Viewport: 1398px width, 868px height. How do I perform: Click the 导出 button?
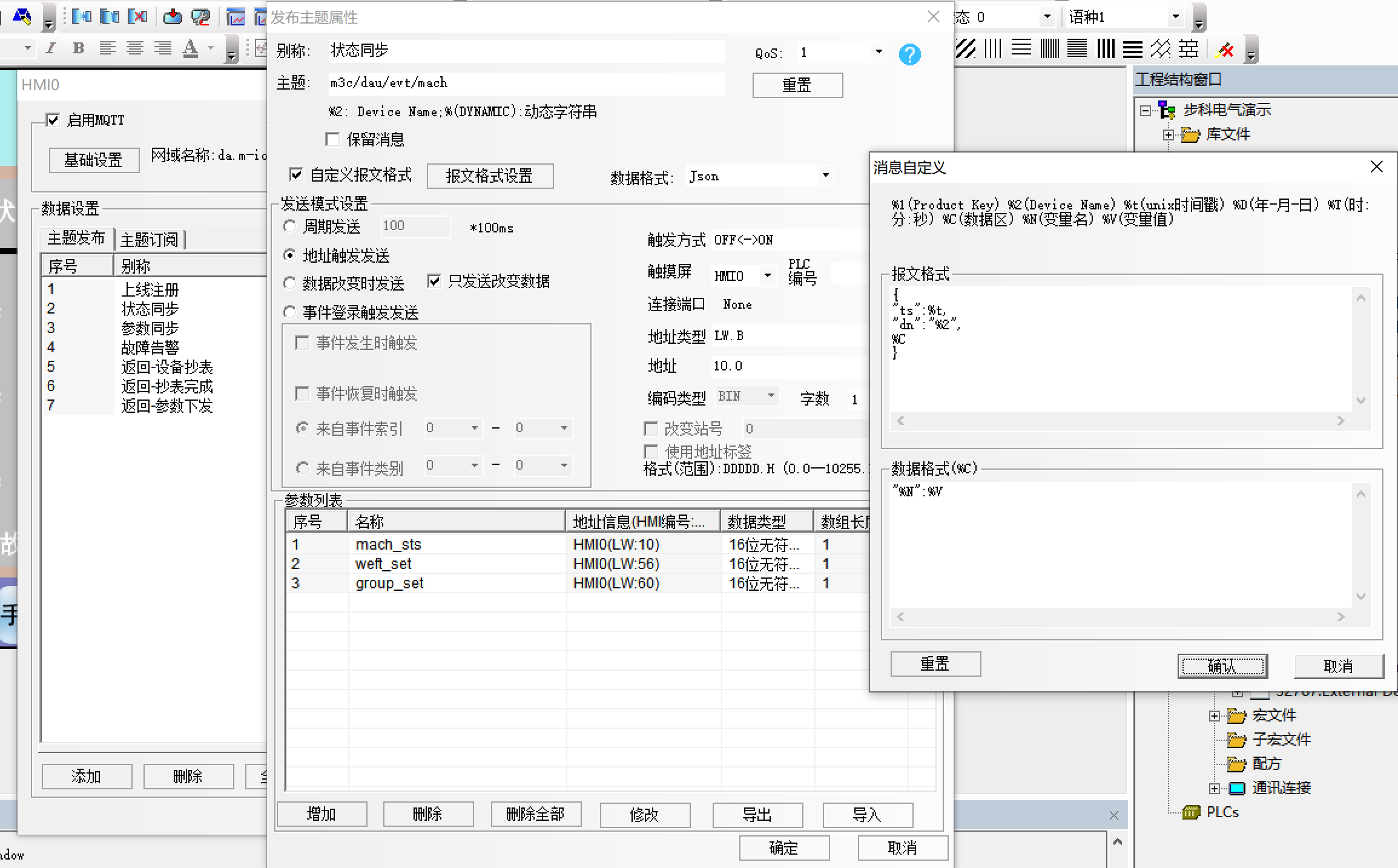(757, 815)
